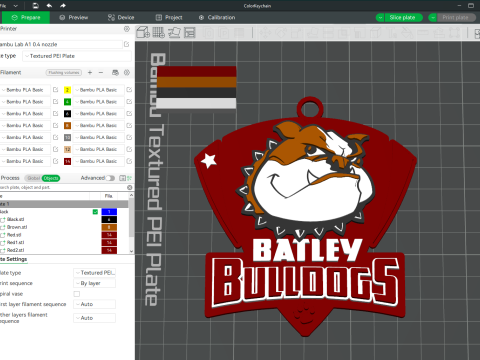The image size is (480, 360).
Task: Switch process scope to Global
Action: pos(33,178)
